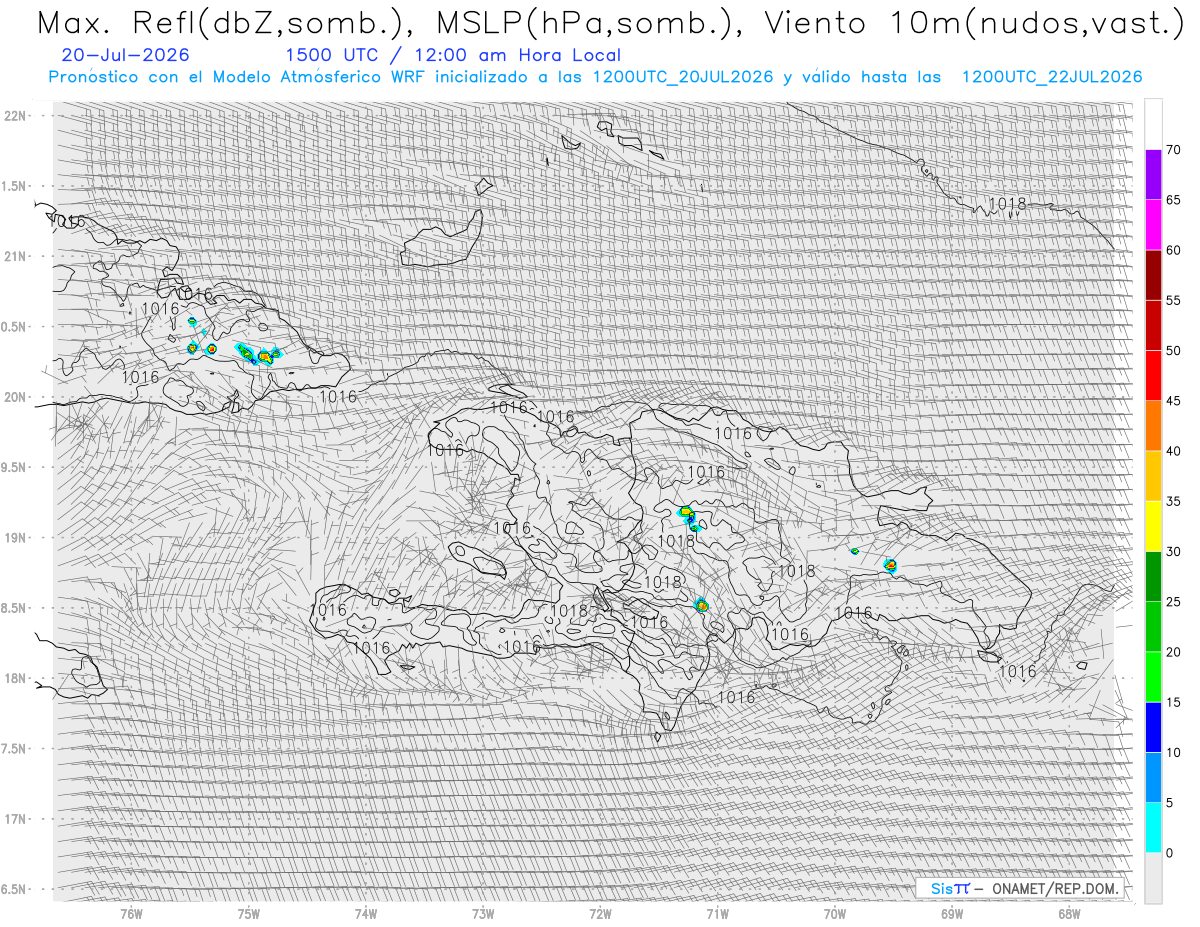Select the '20N' latitude label
1200x927 pixels.
click(x=15, y=397)
